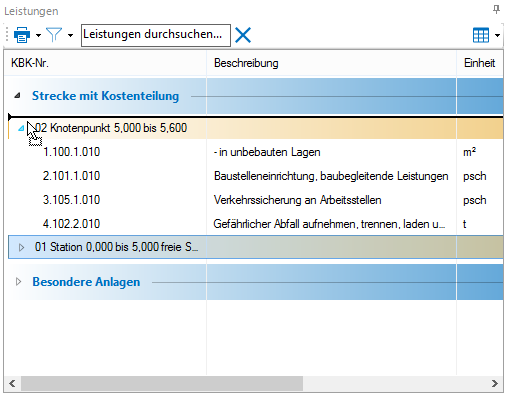Image resolution: width=507 pixels, height=396 pixels.
Task: Click 'Gefährlicher Abfall aufnehmen' description
Action: click(x=329, y=224)
